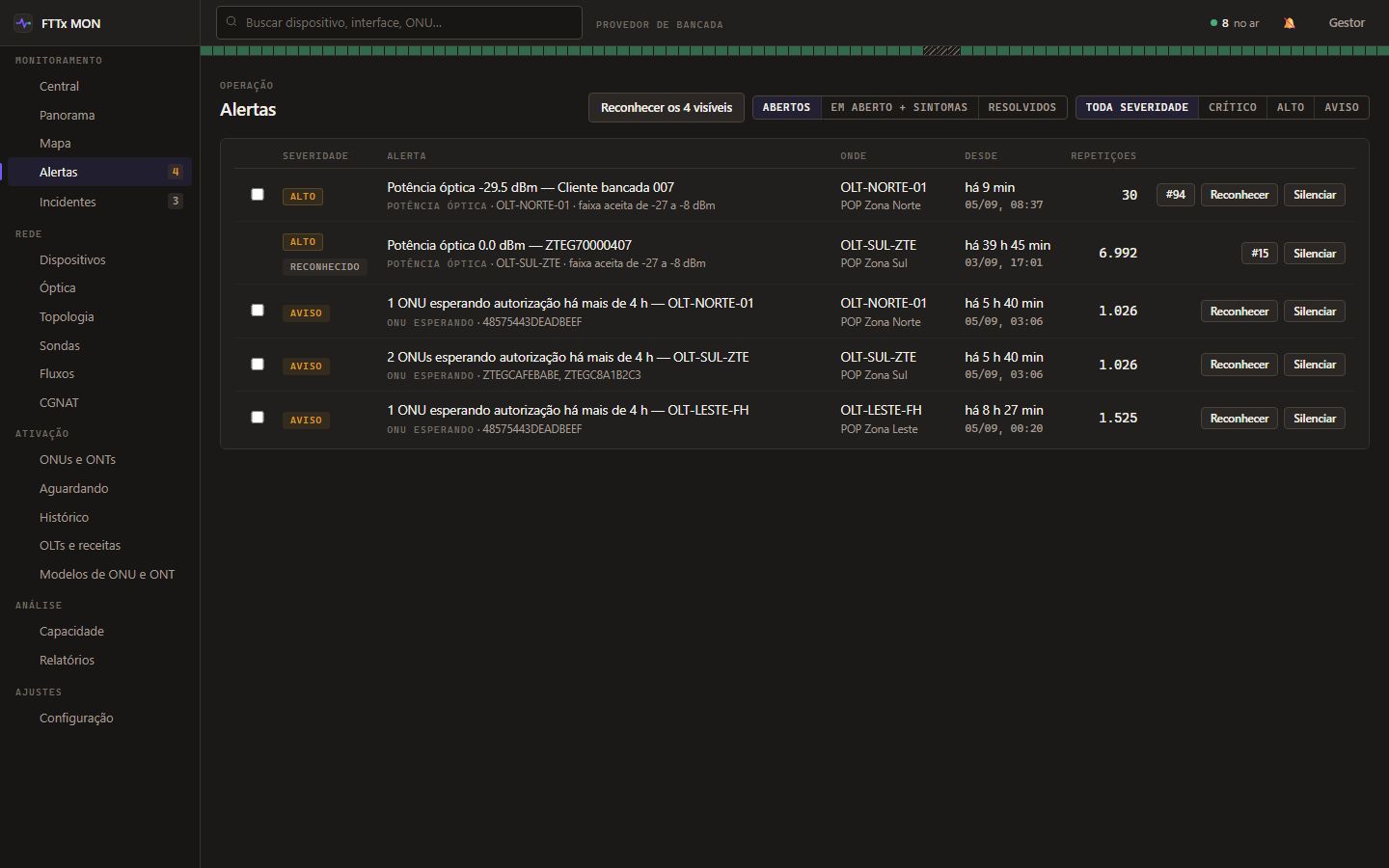Reconhecer the Cliente bancada 007 alert
Image resolution: width=1389 pixels, height=868 pixels.
(1239, 195)
